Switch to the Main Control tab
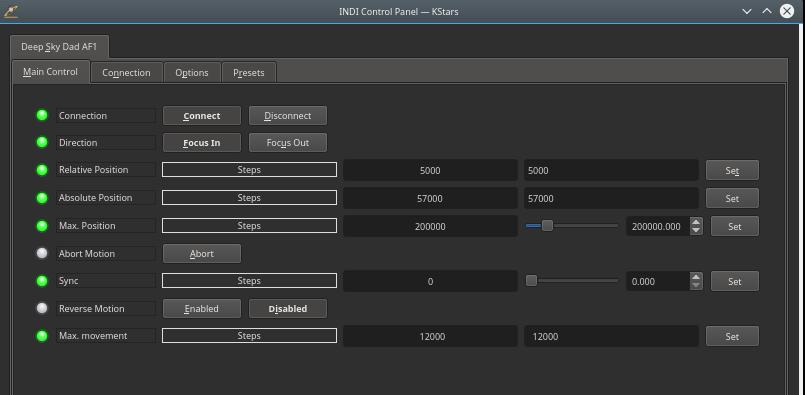Image resolution: width=805 pixels, height=395 pixels. tap(50, 72)
